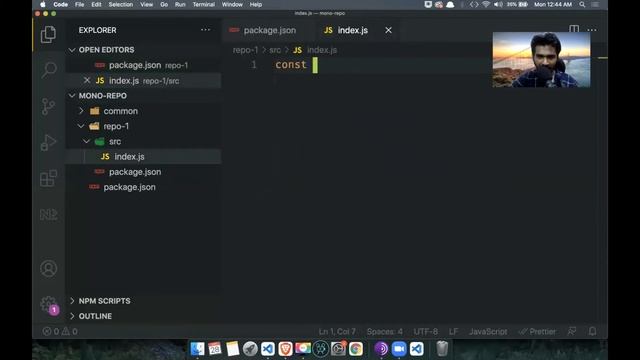Click the volume icon in menu bar
Screen dimensions: 640x360
coord(498,4)
